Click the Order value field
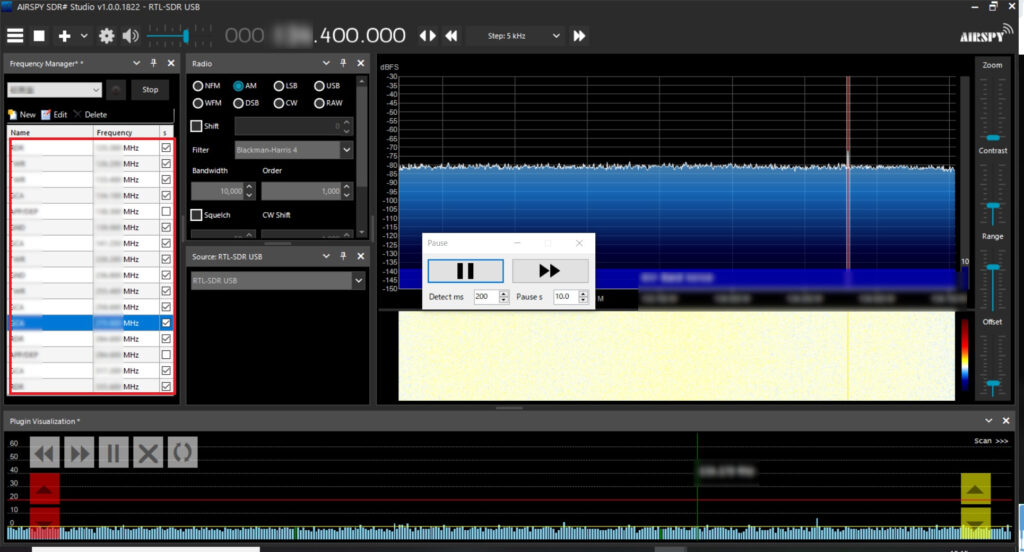The height and width of the screenshot is (552, 1024). pyautogui.click(x=301, y=191)
